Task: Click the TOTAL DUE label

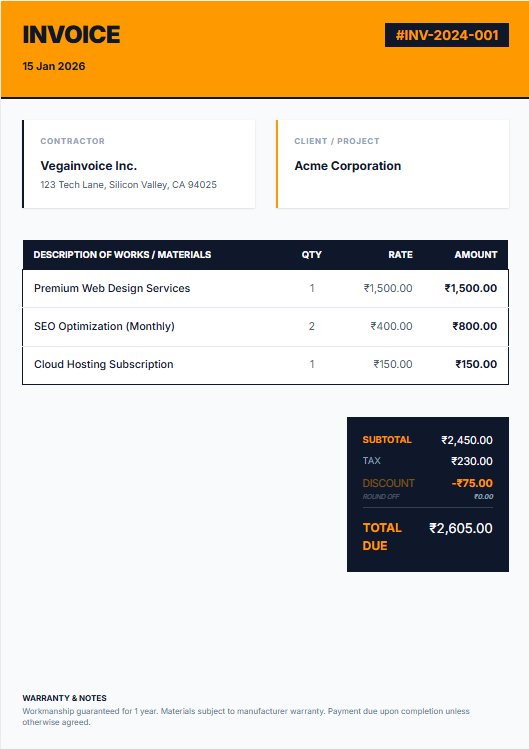Action: pos(382,537)
